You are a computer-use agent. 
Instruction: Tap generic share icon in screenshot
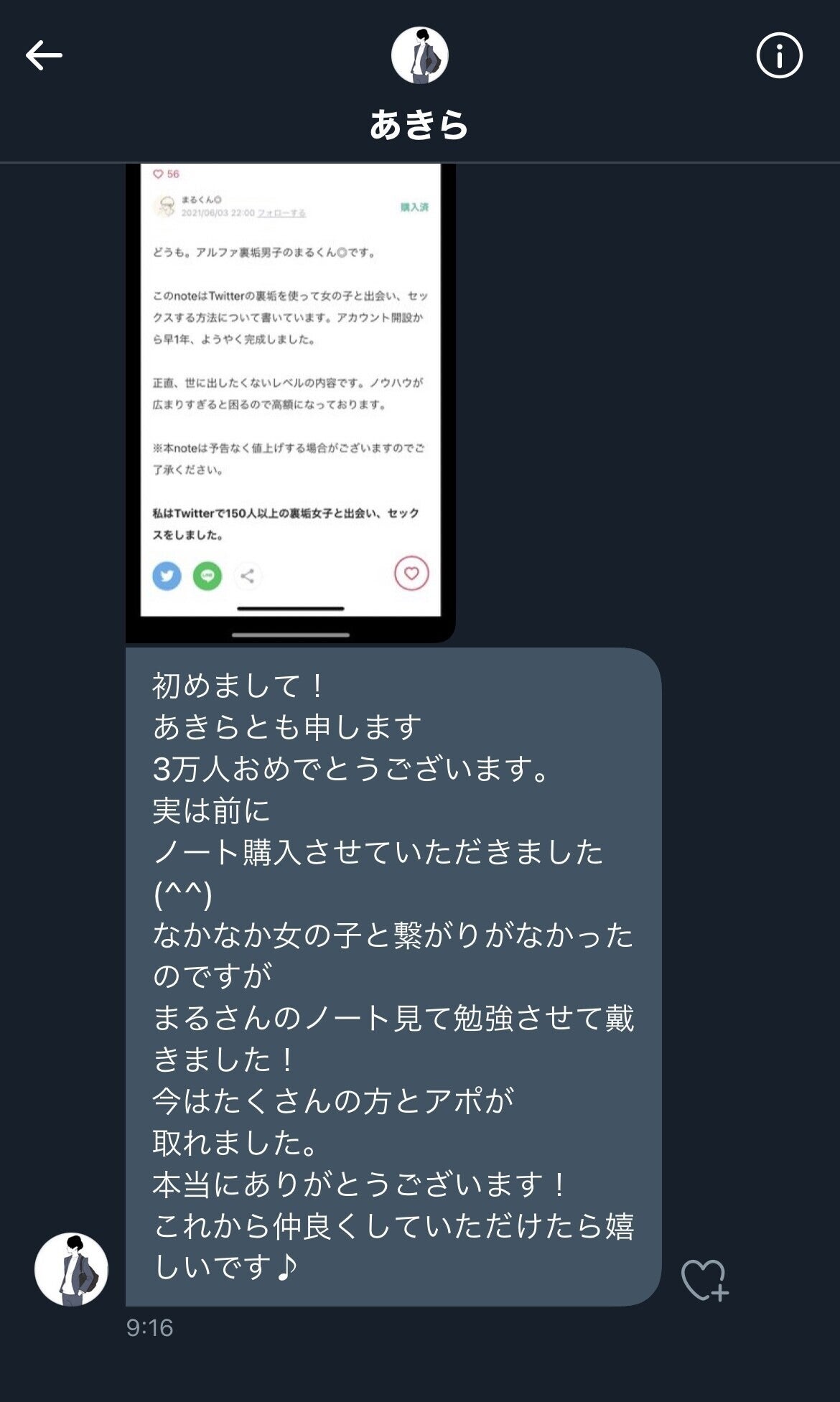pos(248,576)
